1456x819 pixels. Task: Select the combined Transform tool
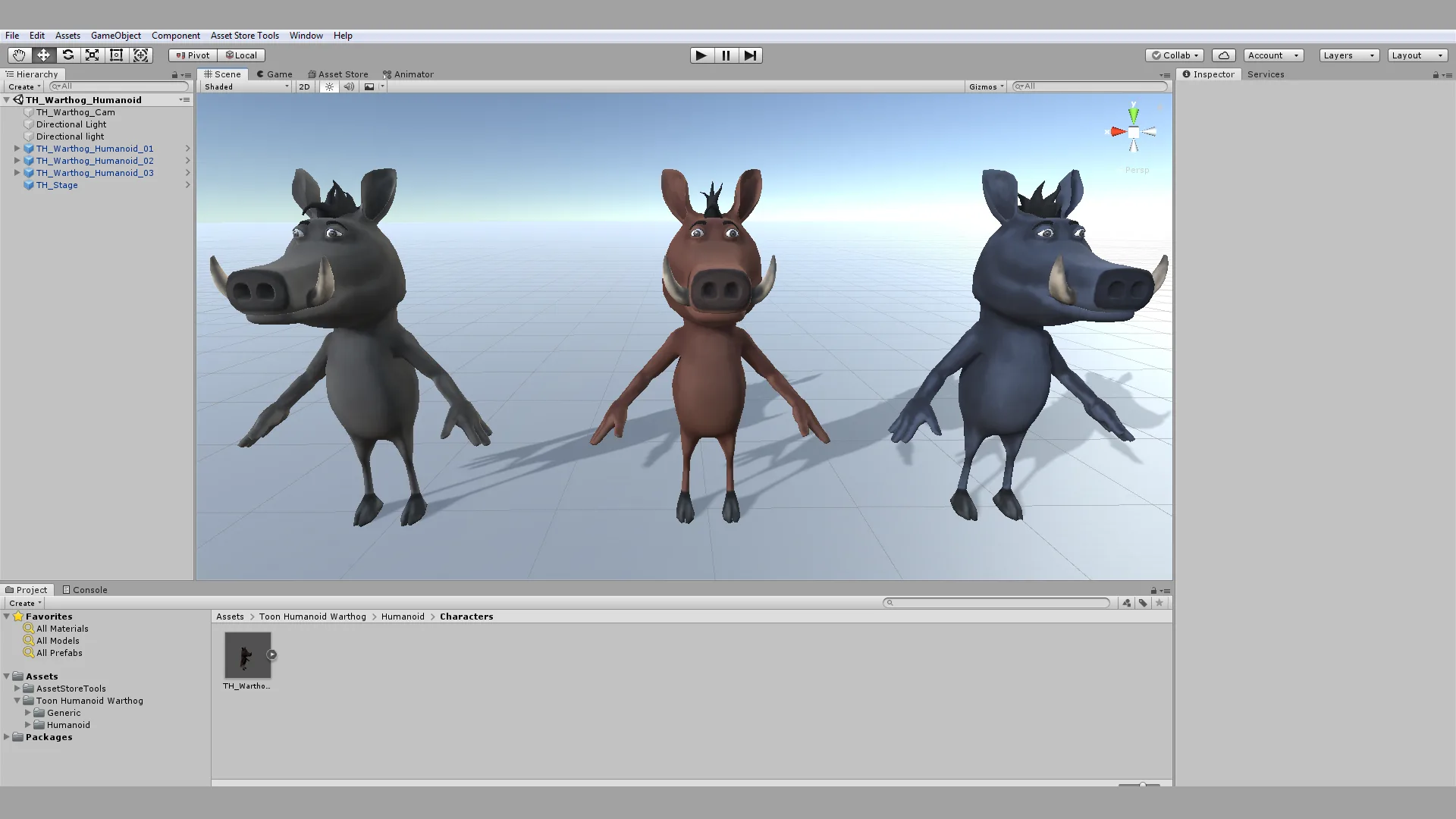pos(140,55)
